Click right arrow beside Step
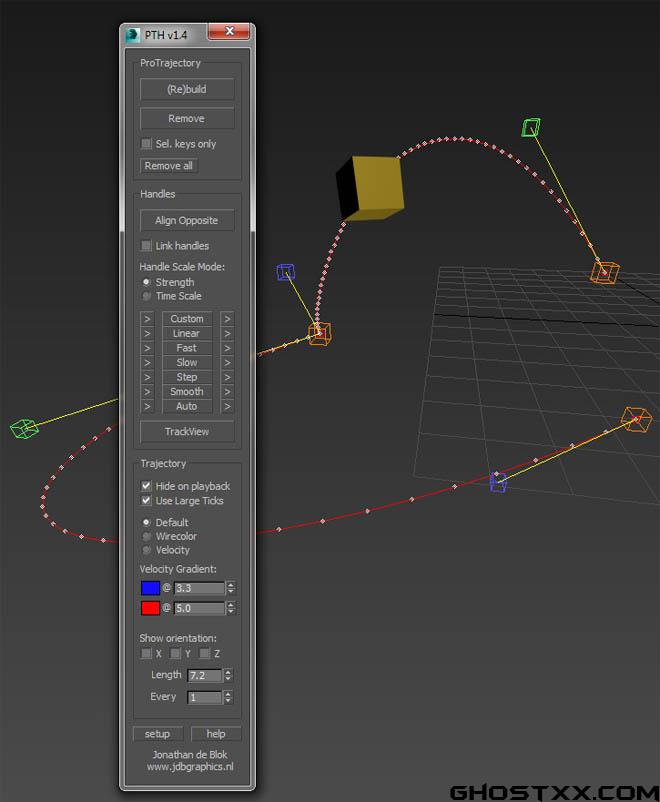The width and height of the screenshot is (660, 802). pyautogui.click(x=227, y=377)
